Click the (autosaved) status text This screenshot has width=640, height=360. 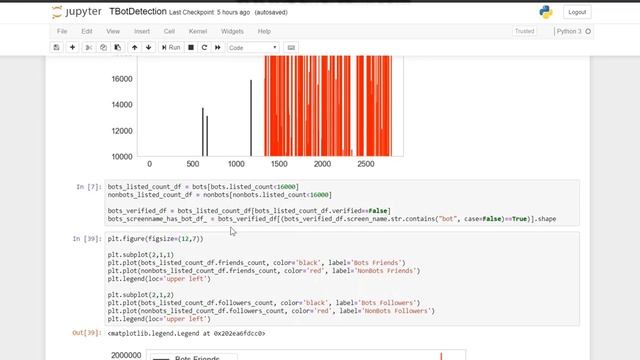pos(271,13)
